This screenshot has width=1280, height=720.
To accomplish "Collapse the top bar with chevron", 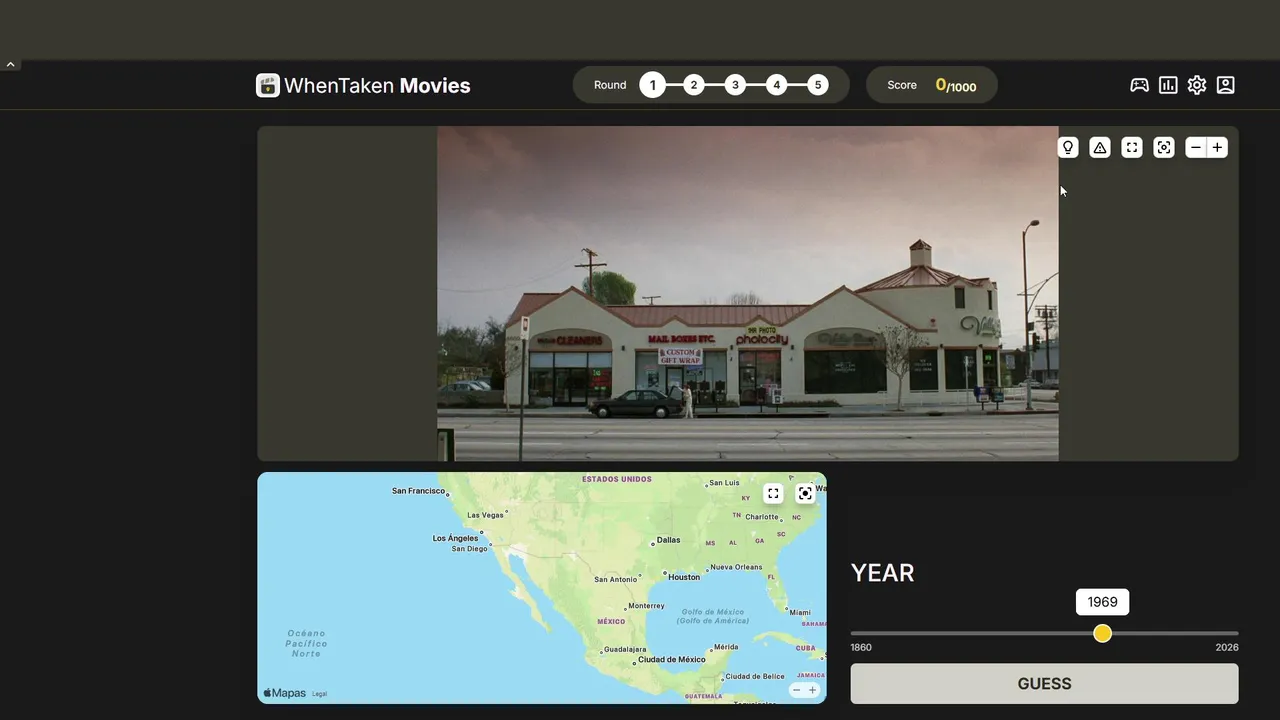I will click(x=10, y=64).
